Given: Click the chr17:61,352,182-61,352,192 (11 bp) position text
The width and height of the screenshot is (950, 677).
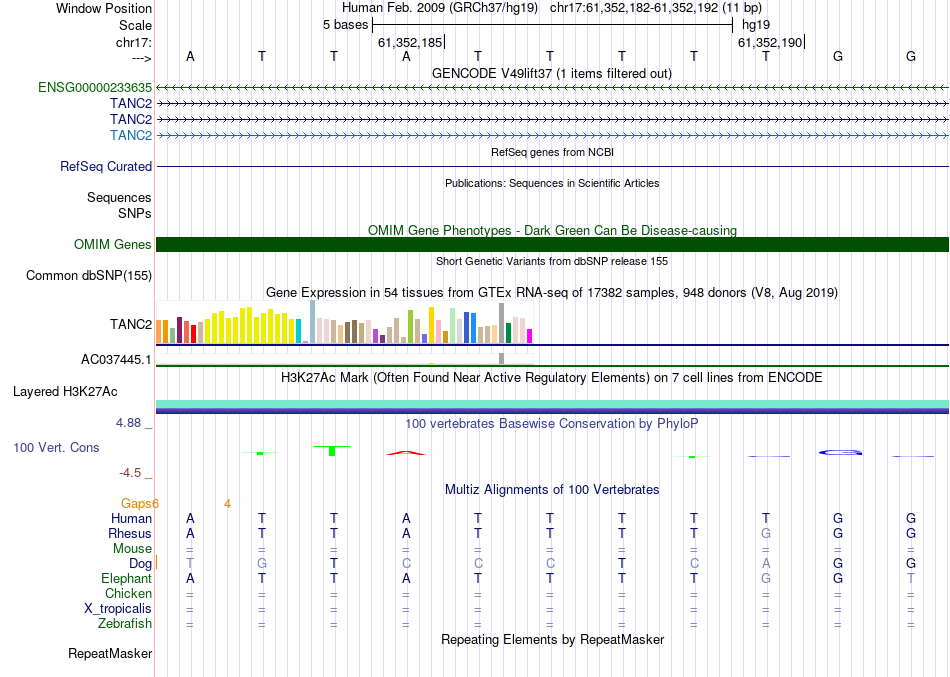Looking at the screenshot, I should tap(656, 8).
